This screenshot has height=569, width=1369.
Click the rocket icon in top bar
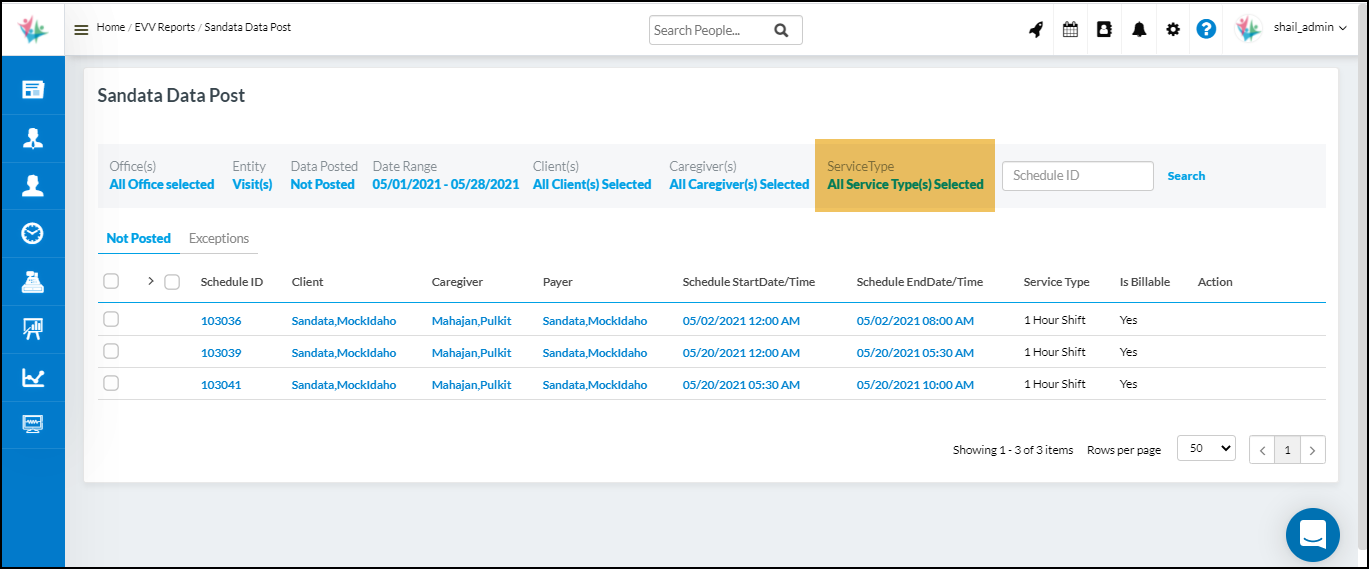tap(1036, 30)
